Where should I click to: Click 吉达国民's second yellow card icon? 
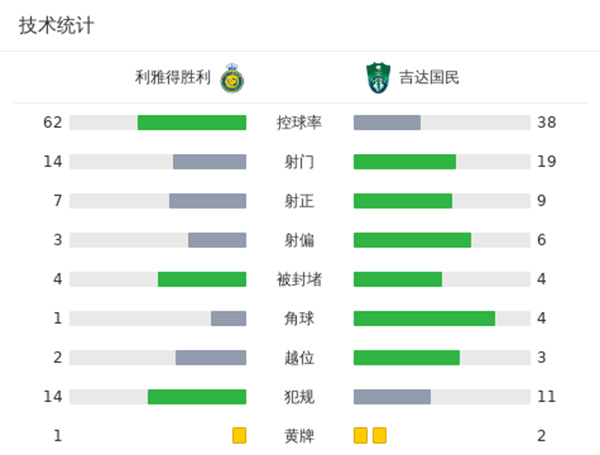[379, 435]
